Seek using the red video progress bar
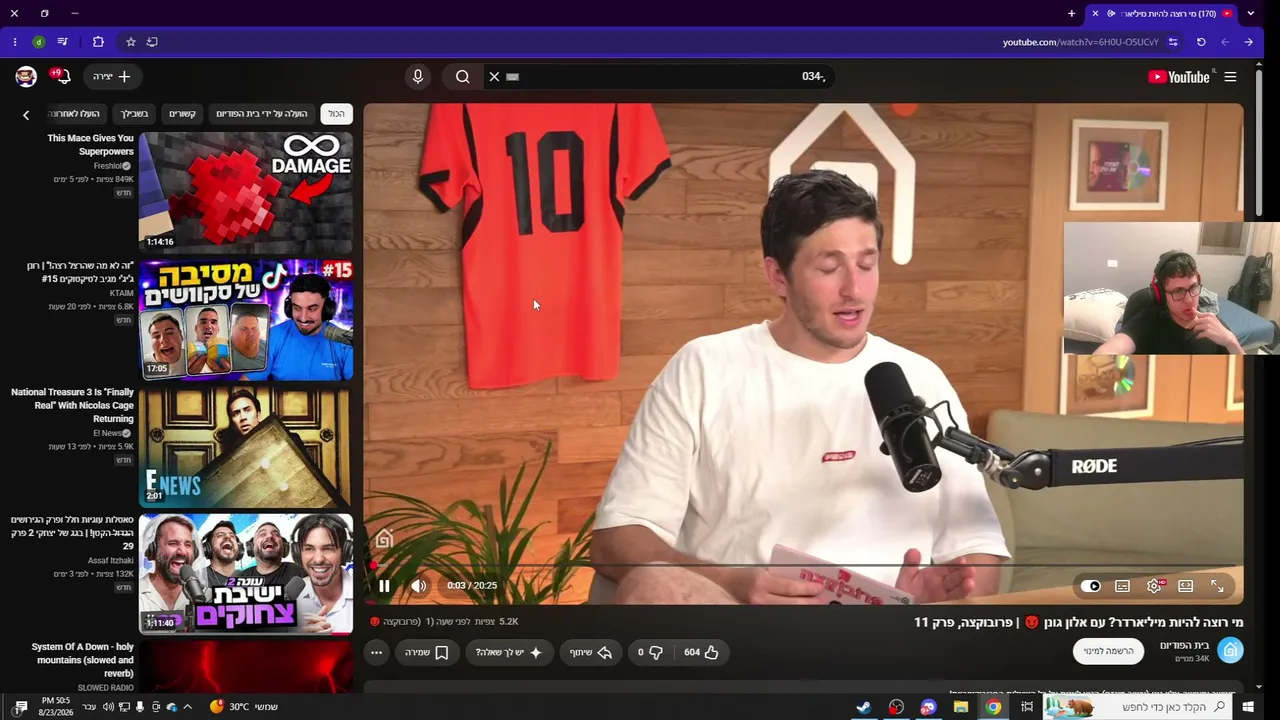Screen dimensions: 1280x720 (803, 565)
